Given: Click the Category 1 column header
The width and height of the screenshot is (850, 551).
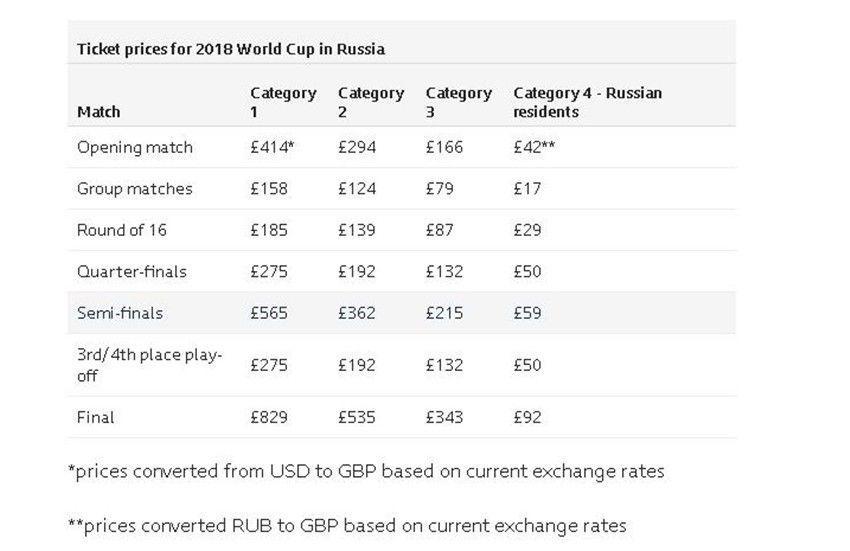Looking at the screenshot, I should [x=284, y=102].
